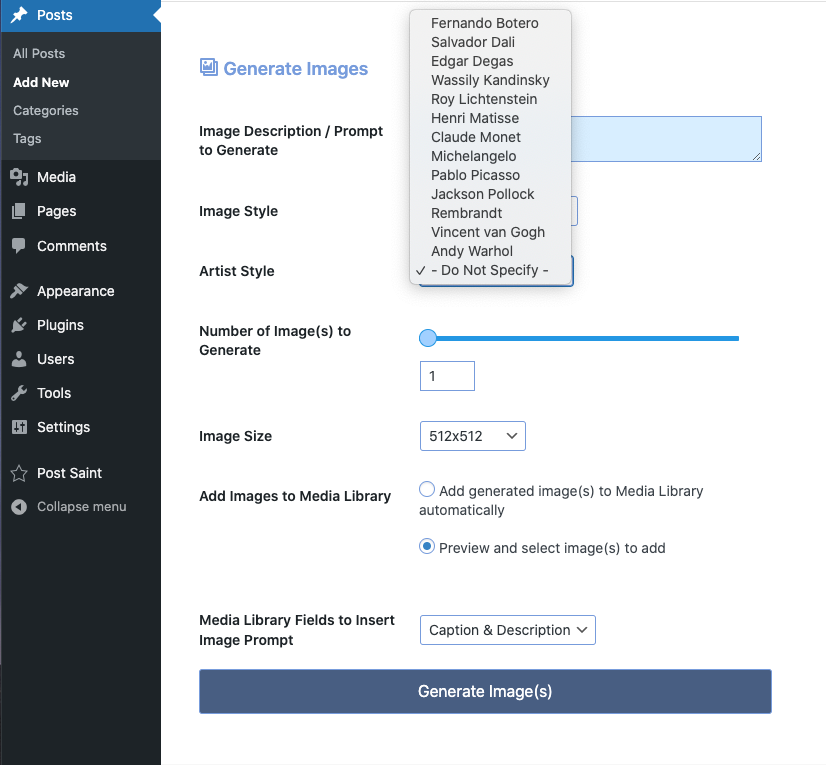Collapse the admin sidebar menu
This screenshot has height=765, width=826.
tap(68, 506)
